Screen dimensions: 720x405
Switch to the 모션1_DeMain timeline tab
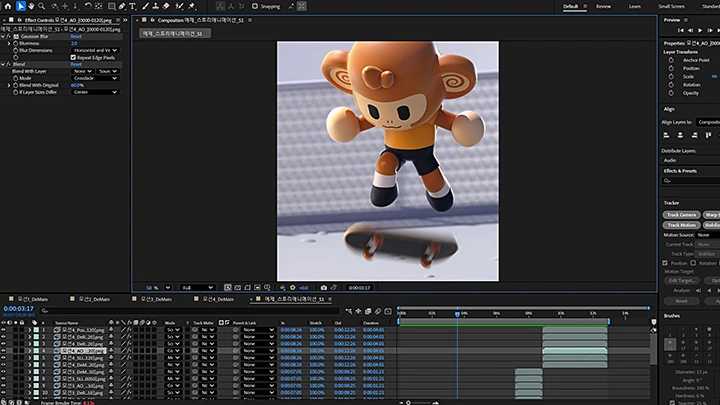click(x=33, y=299)
